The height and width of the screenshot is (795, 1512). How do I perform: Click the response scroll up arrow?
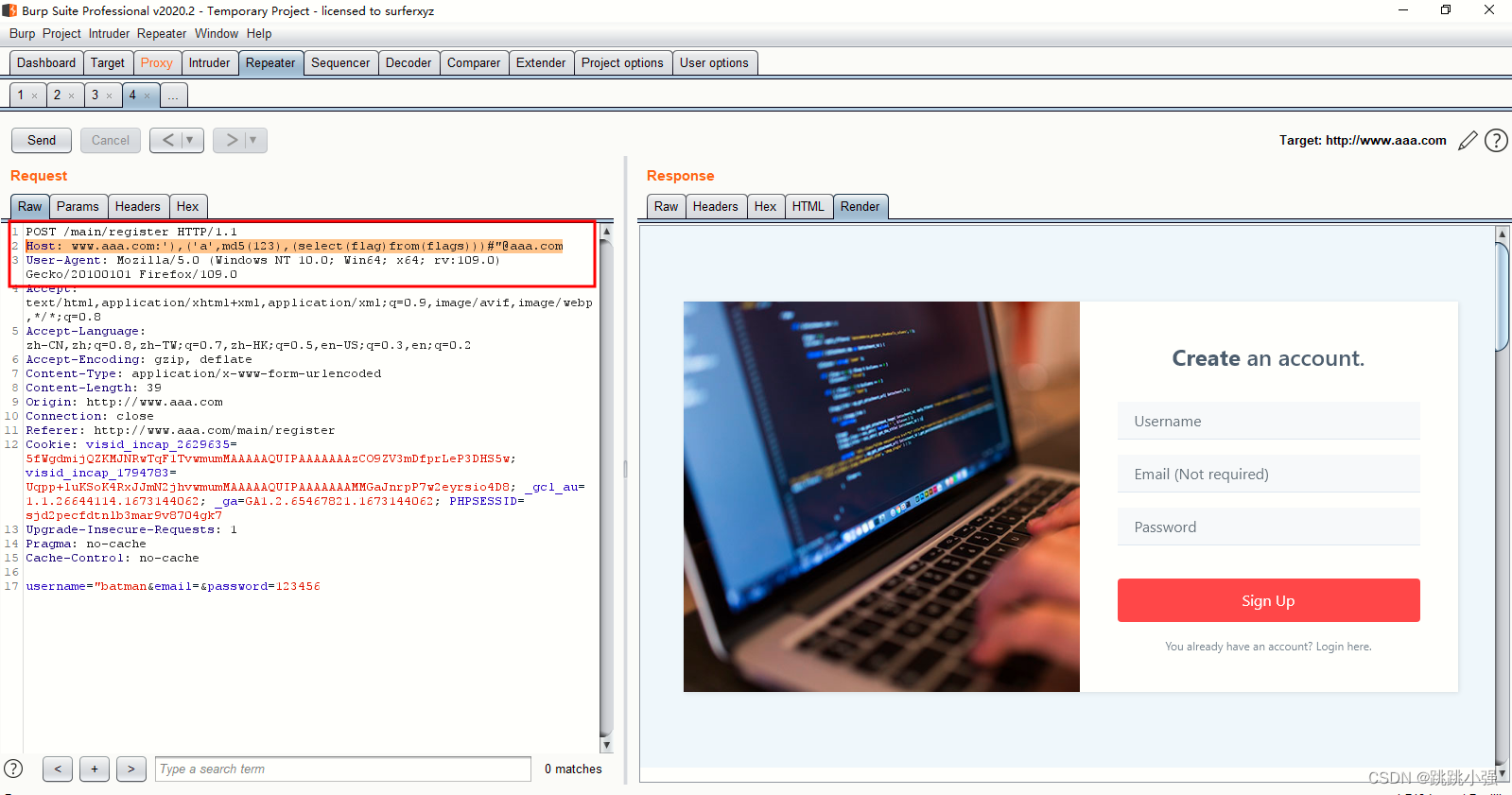pos(1502,233)
